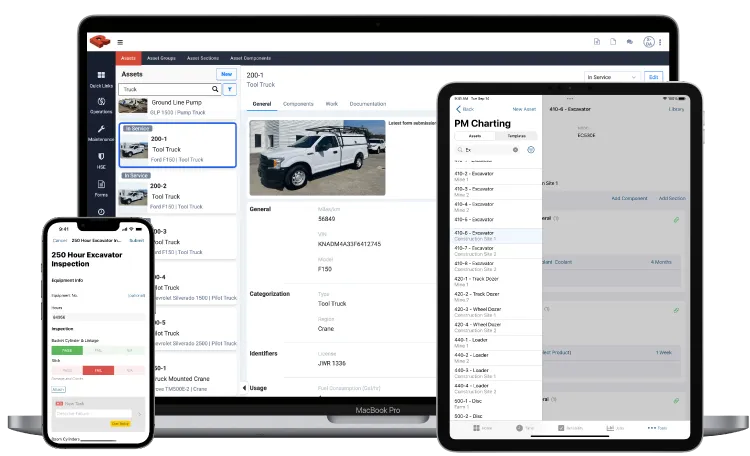Open the Documentation tab of asset 200-1
The image size is (750, 456).
click(368, 104)
